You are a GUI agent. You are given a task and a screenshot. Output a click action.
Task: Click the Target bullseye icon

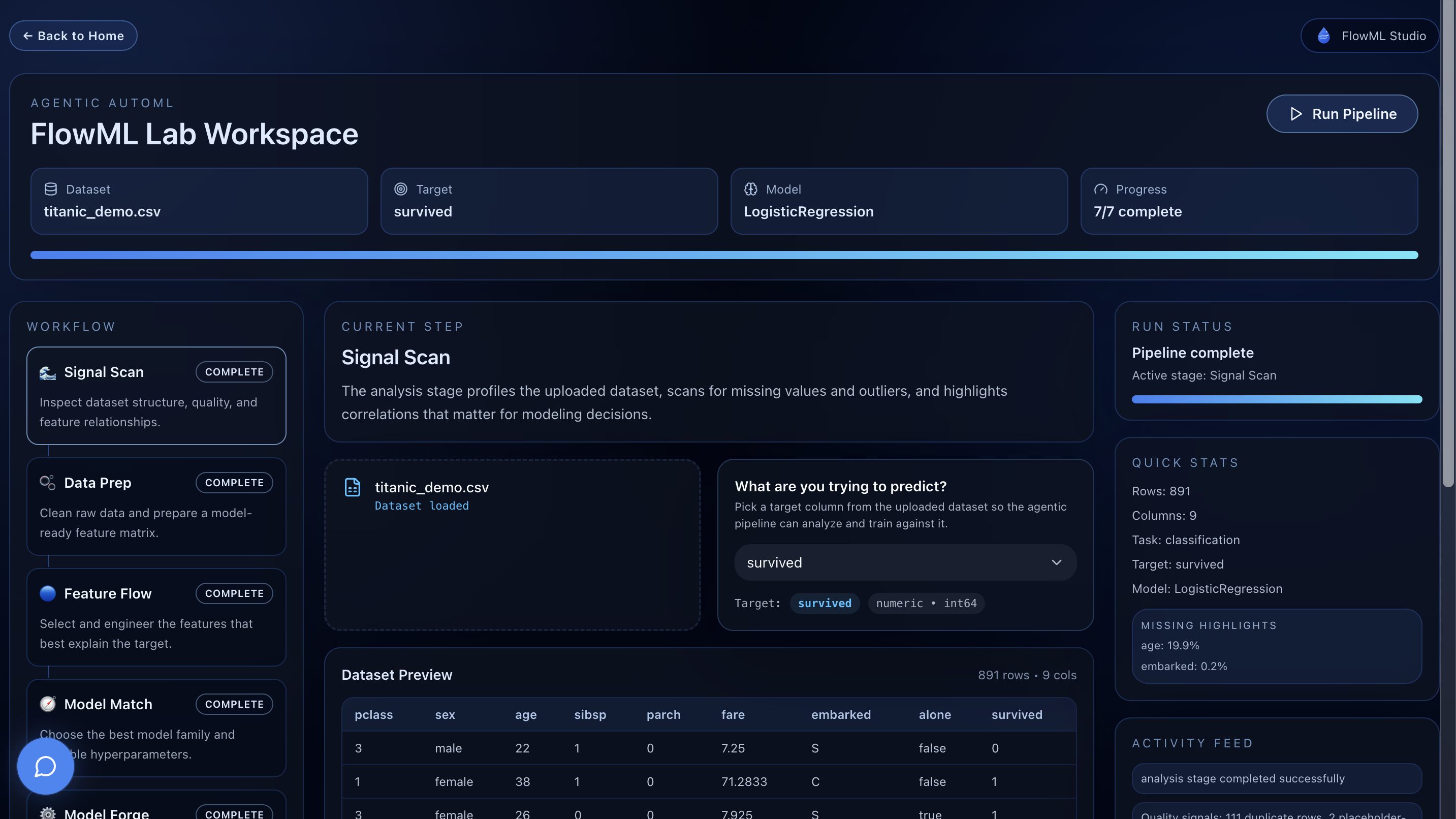point(401,189)
